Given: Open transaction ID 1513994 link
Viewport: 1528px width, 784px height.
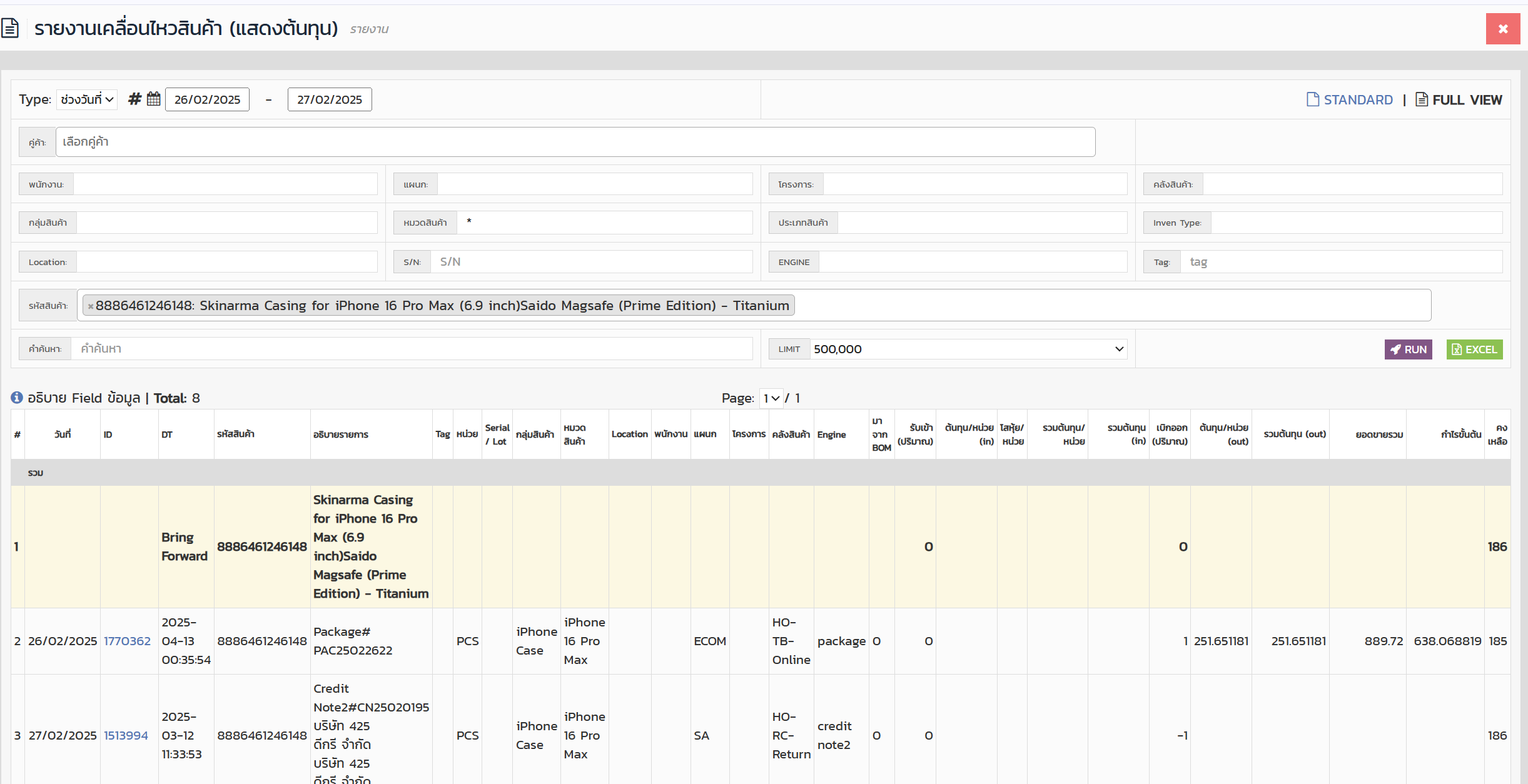Looking at the screenshot, I should click(126, 735).
